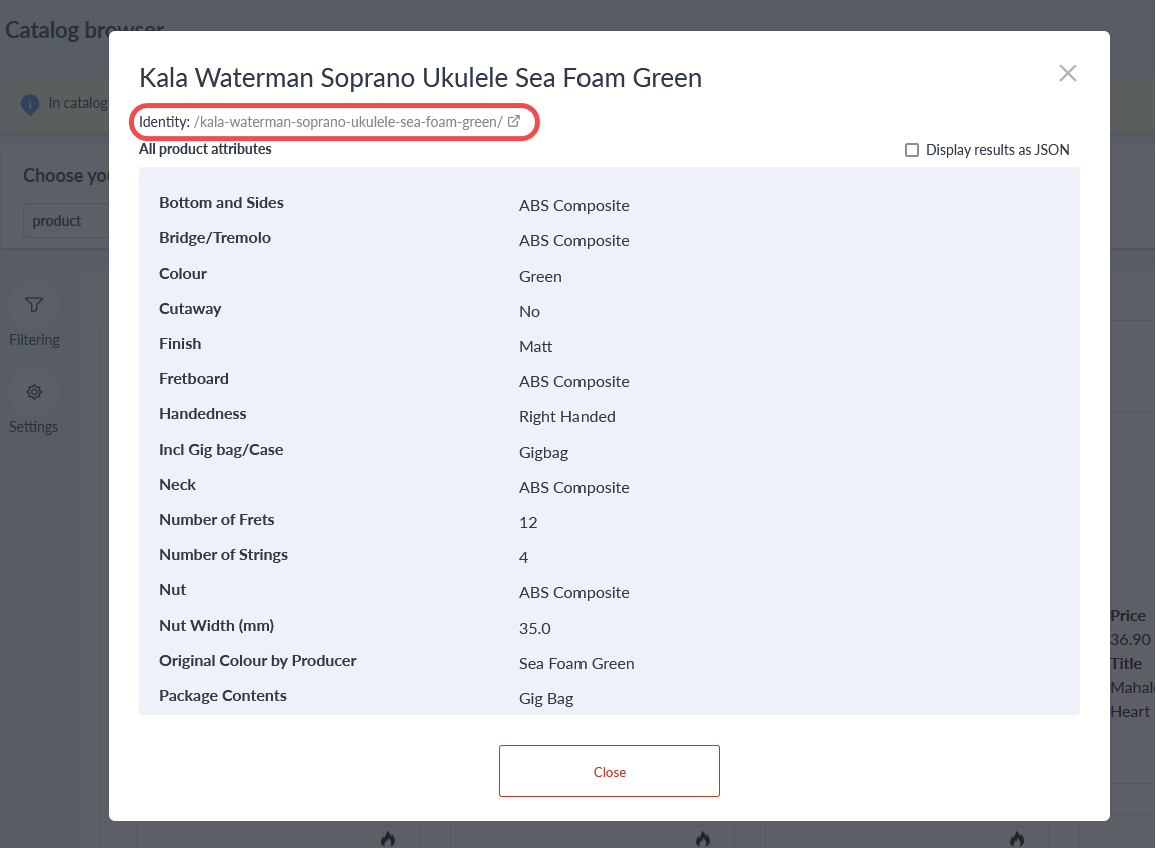1156x848 pixels.
Task: Open the external link icon beside Identity
Action: [514, 122]
